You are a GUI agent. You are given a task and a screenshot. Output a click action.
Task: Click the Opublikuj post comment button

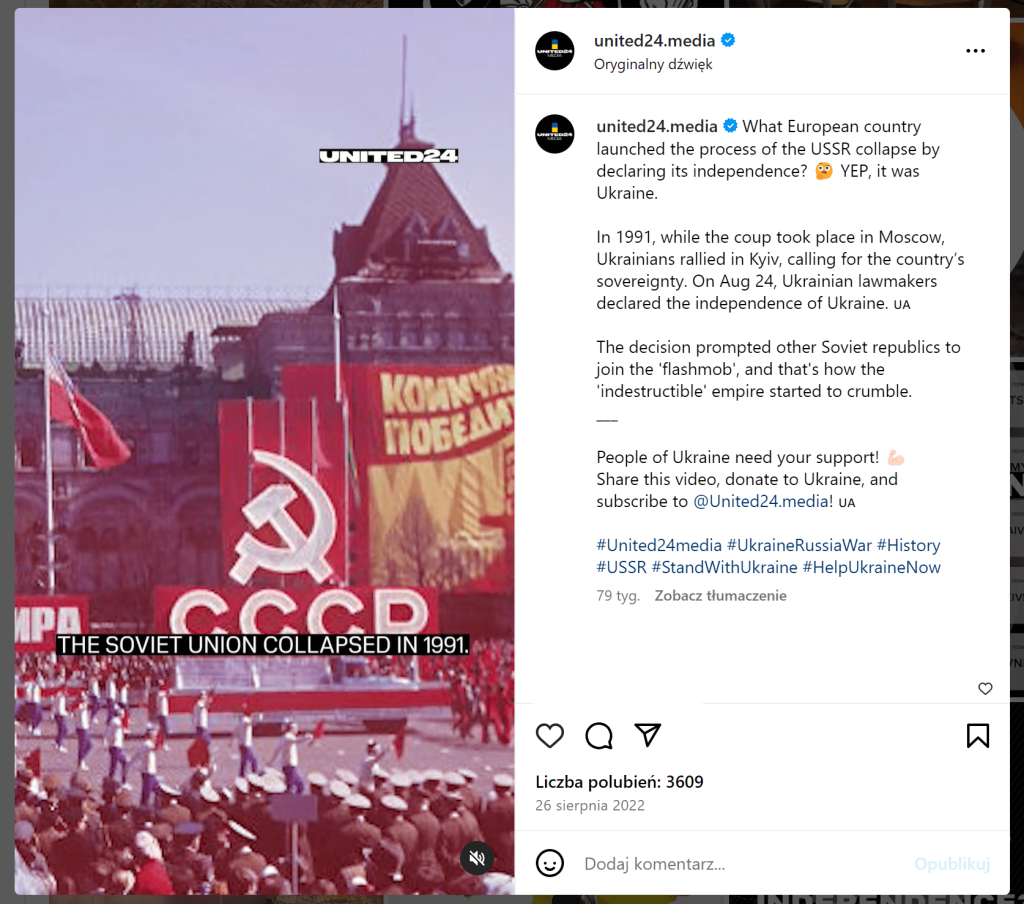tap(952, 864)
